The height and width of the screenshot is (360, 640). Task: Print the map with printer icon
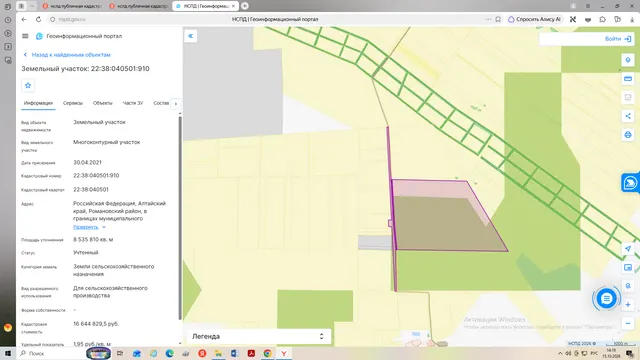[x=628, y=135]
